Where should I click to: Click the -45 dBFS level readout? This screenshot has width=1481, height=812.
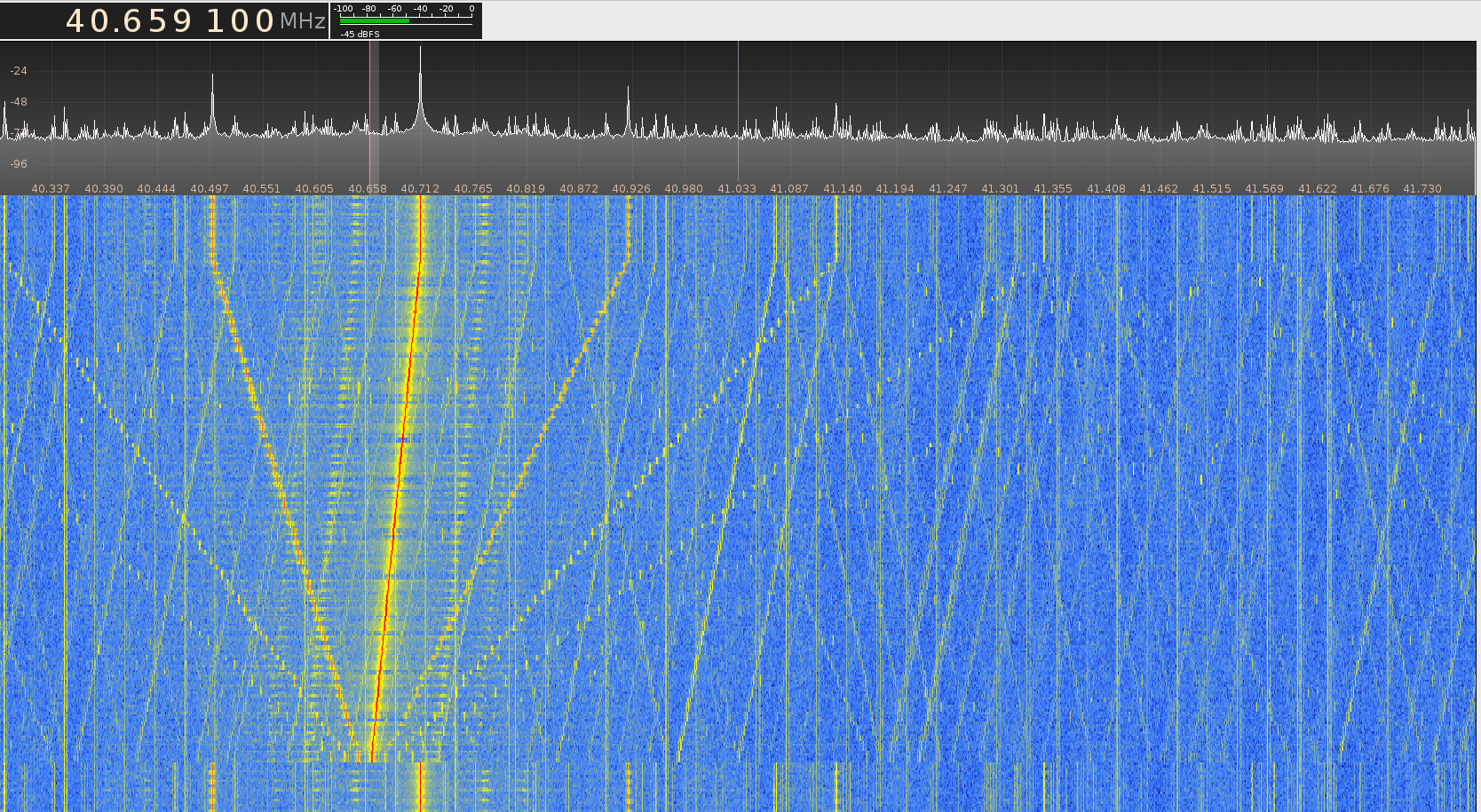[360, 34]
